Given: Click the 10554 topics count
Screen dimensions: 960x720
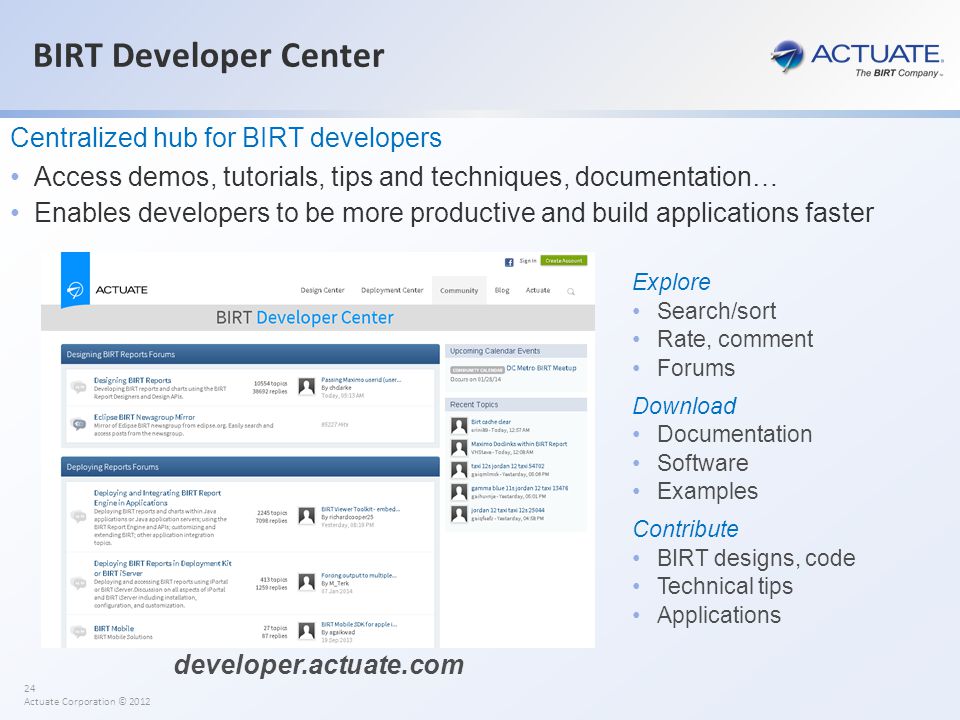Looking at the screenshot, I should 270,383.
